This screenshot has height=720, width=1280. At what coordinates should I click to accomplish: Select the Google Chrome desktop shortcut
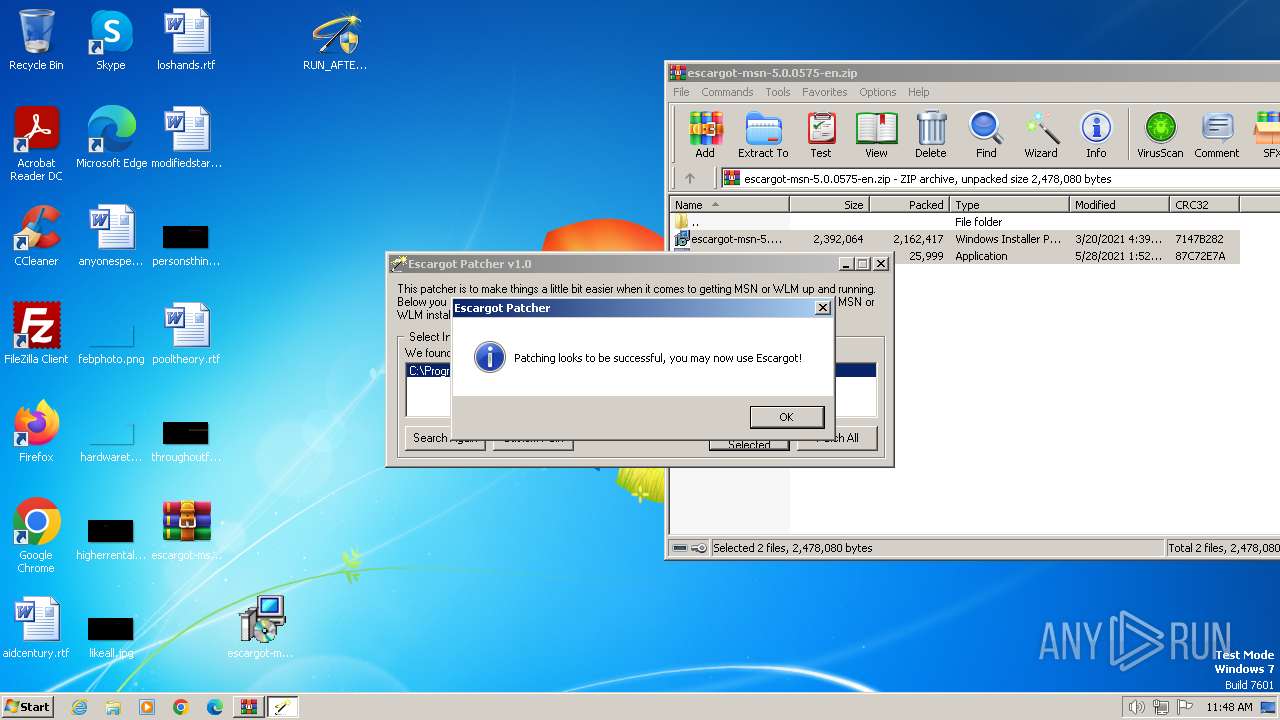click(36, 537)
